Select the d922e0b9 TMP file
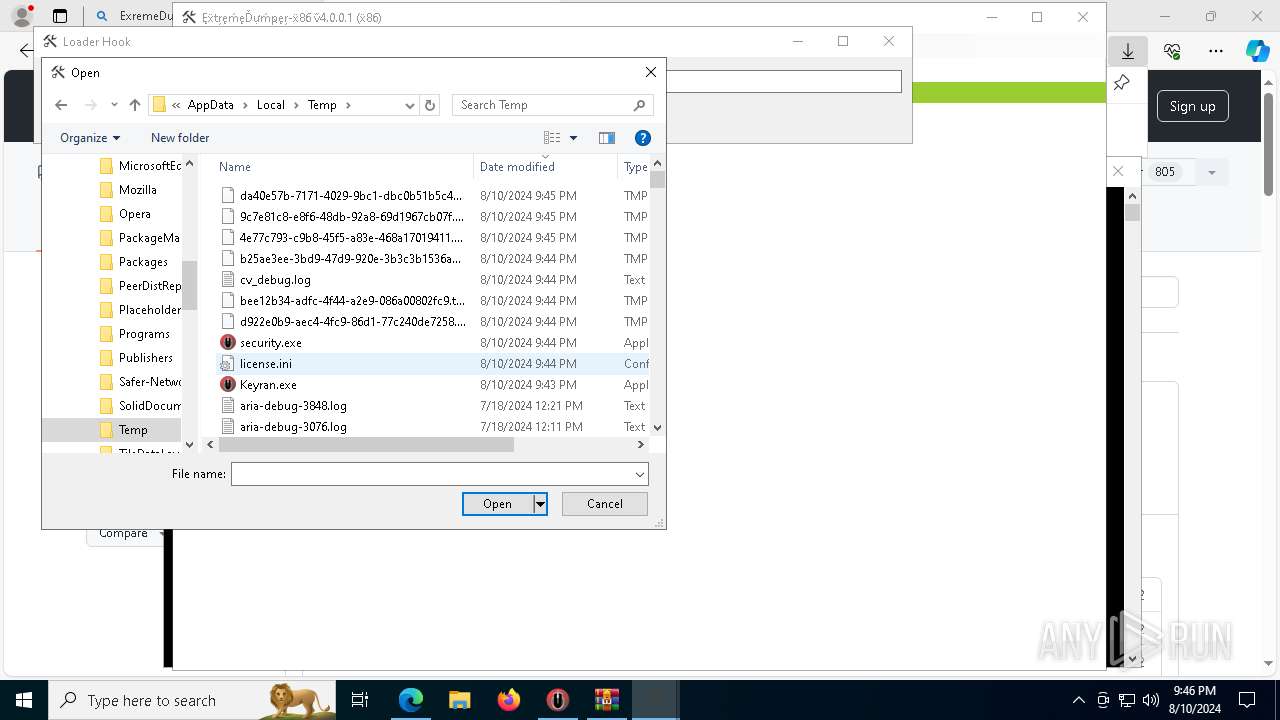Image resolution: width=1280 pixels, height=720 pixels. tap(352, 322)
